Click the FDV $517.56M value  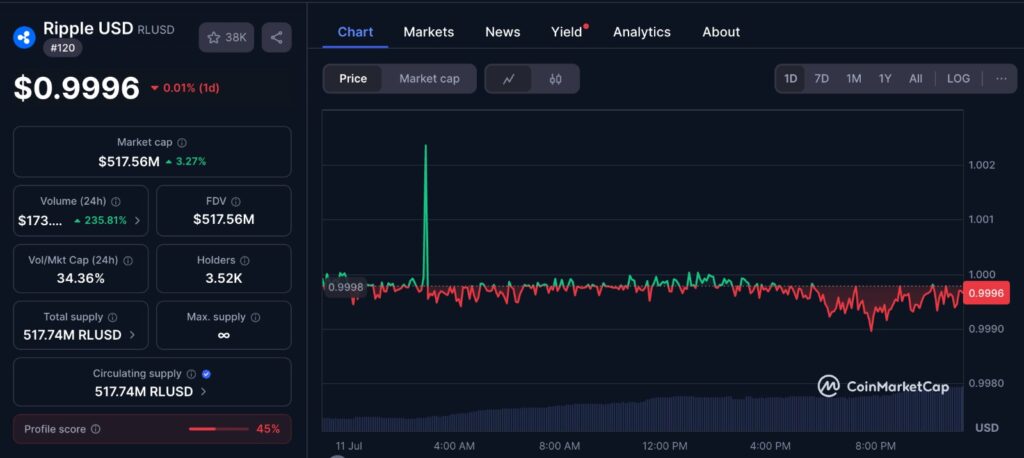pyautogui.click(x=223, y=220)
